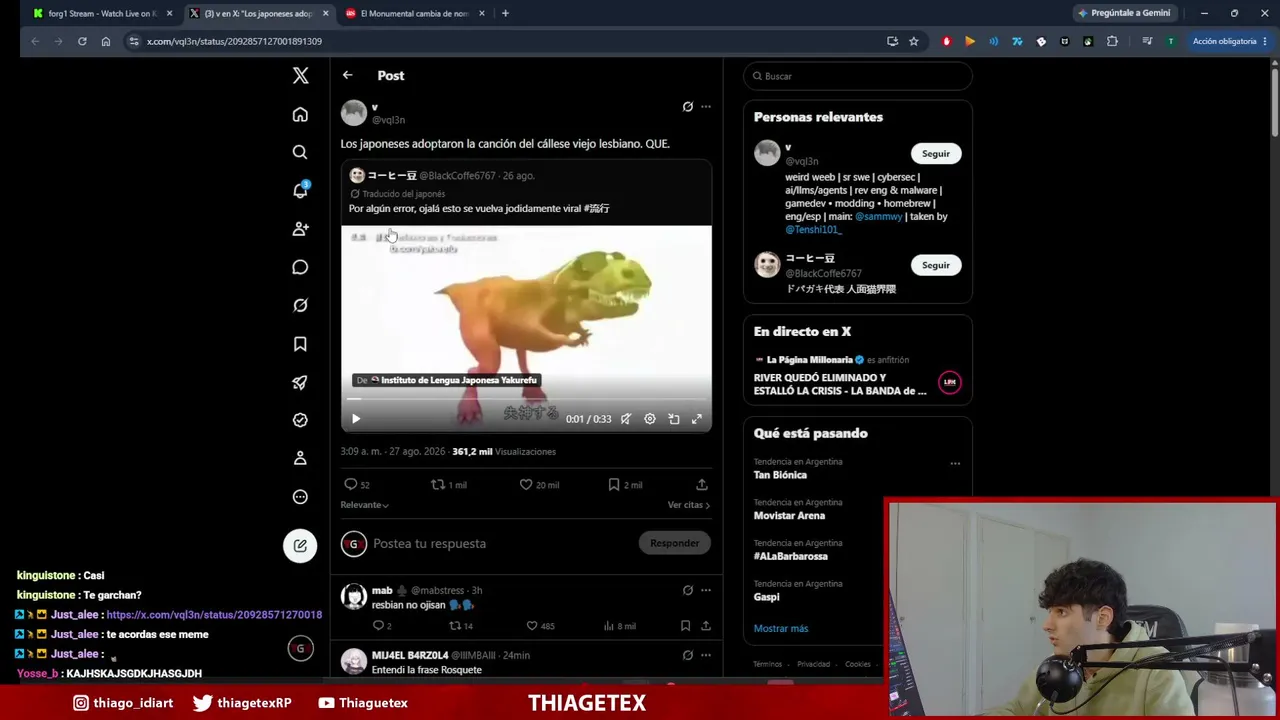The width and height of the screenshot is (1280, 720).
Task: Click the compose new post button
Action: click(x=300, y=545)
